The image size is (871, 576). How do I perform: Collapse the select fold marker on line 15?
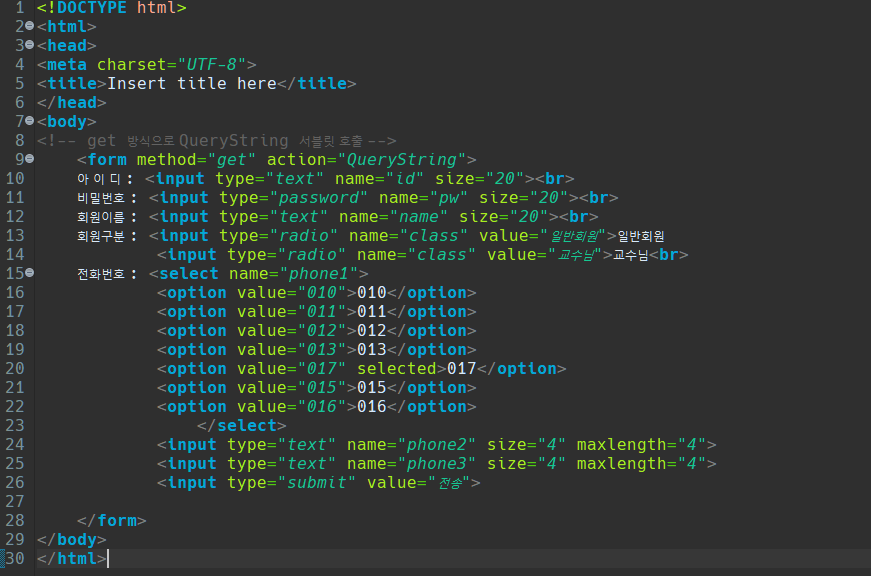[x=29, y=273]
